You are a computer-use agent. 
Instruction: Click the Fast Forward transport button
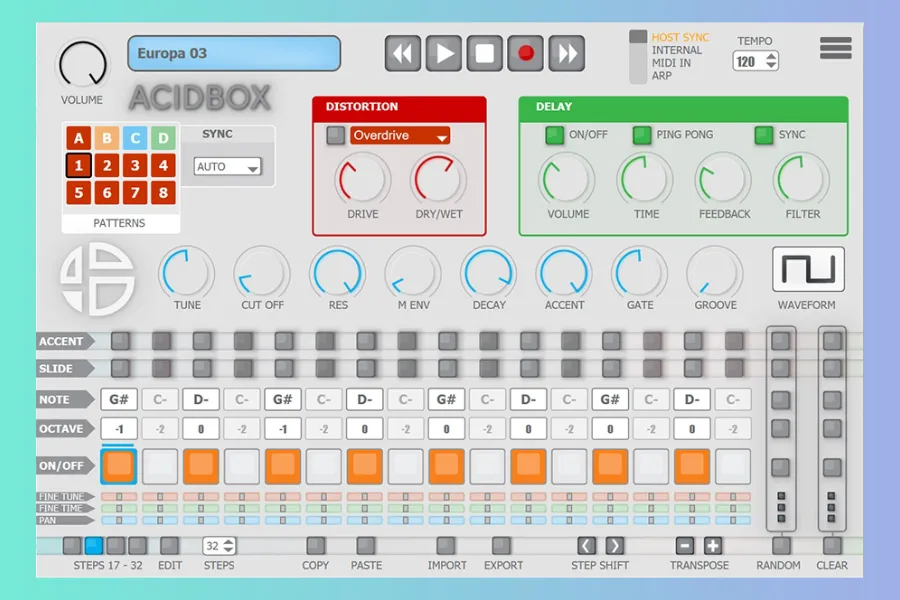tap(566, 53)
